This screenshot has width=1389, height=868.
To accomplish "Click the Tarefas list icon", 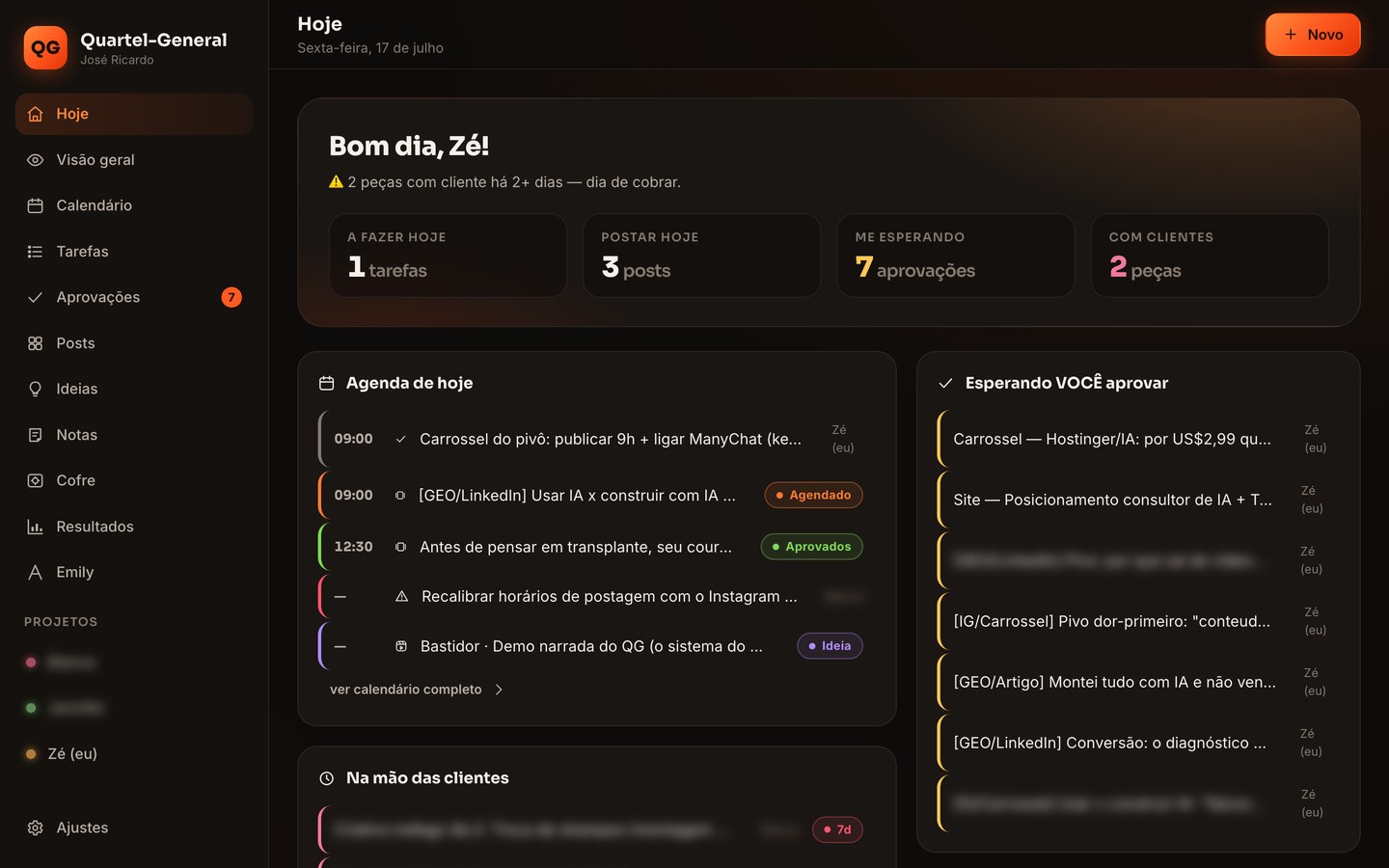I will point(36,252).
